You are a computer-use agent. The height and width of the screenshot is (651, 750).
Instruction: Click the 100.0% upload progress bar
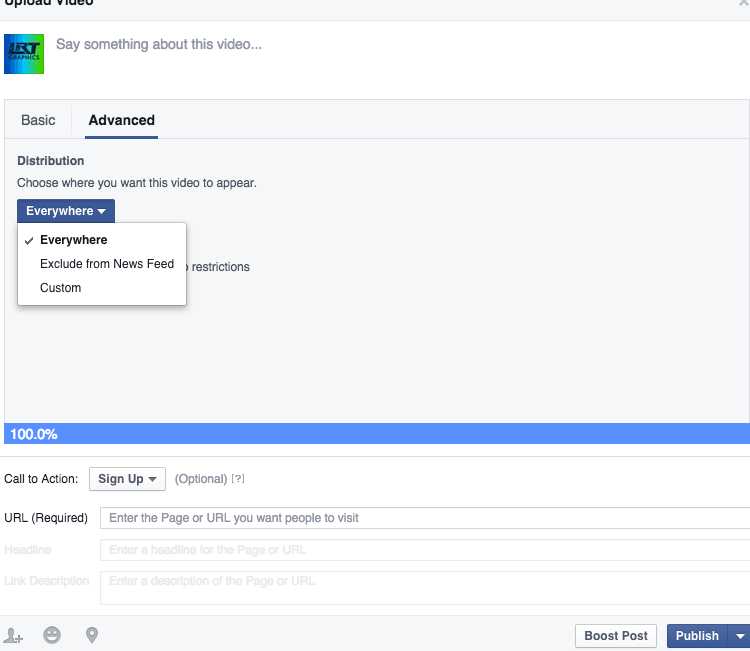[377, 434]
